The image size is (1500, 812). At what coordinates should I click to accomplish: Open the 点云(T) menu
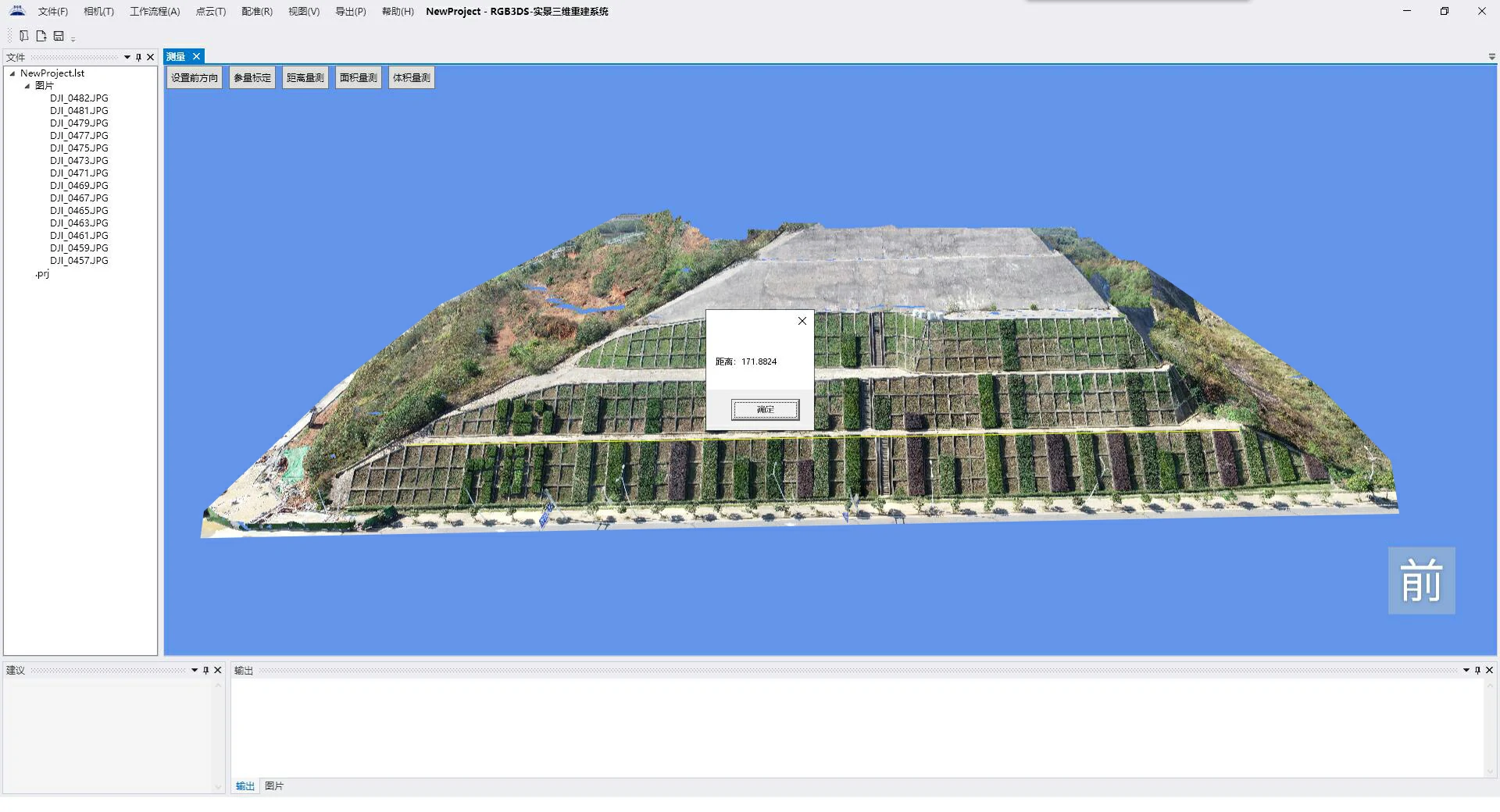210,12
